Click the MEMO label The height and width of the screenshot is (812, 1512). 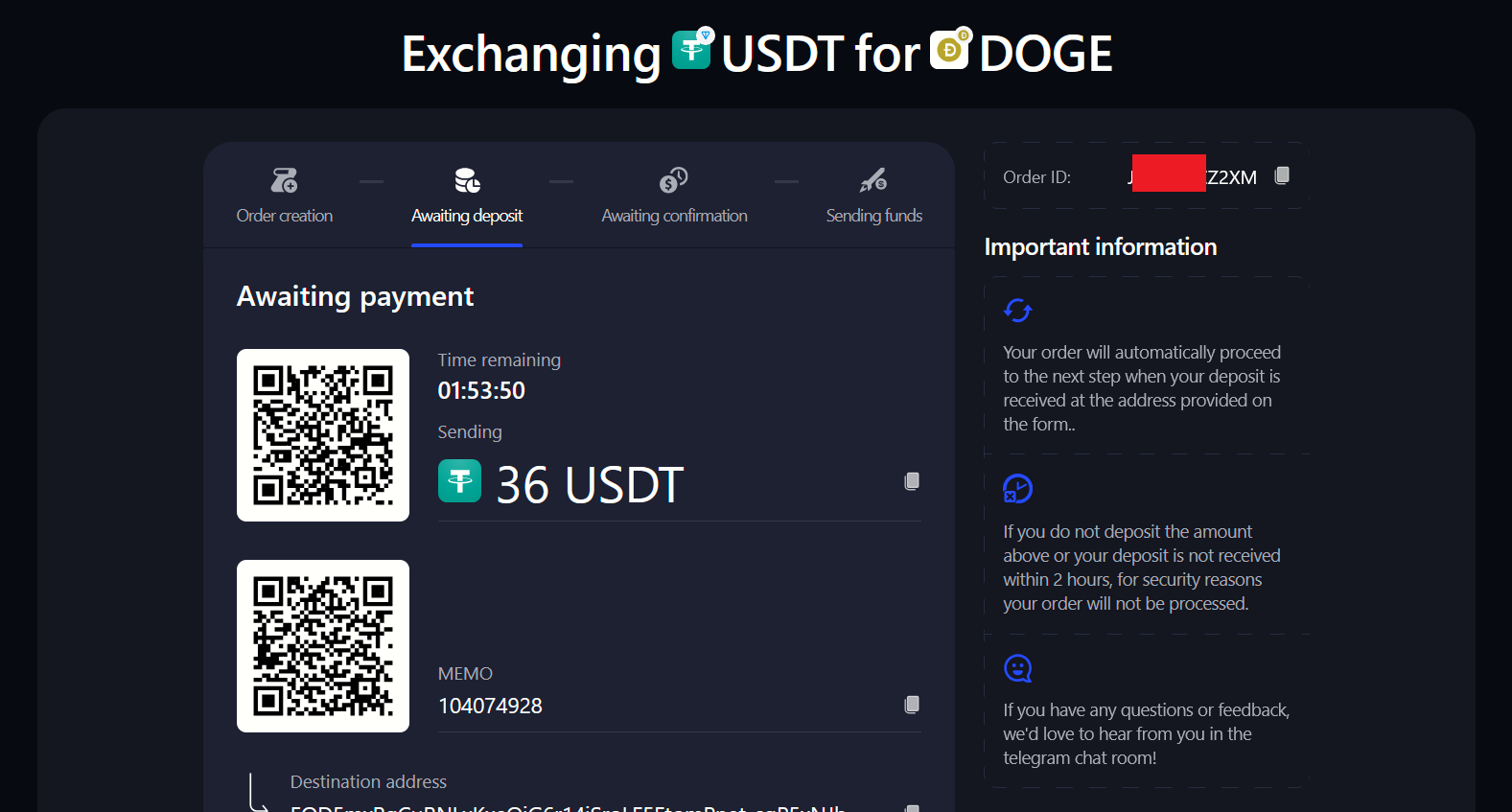click(465, 674)
